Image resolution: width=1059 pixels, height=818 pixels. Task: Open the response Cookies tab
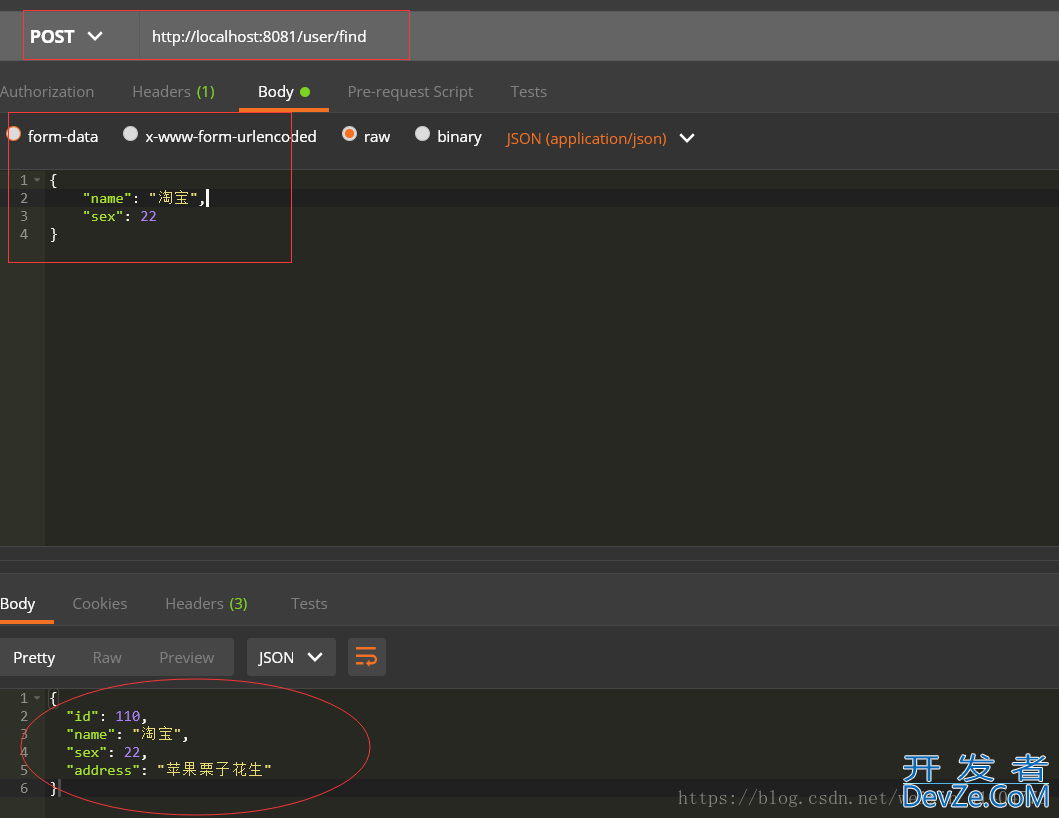[100, 604]
